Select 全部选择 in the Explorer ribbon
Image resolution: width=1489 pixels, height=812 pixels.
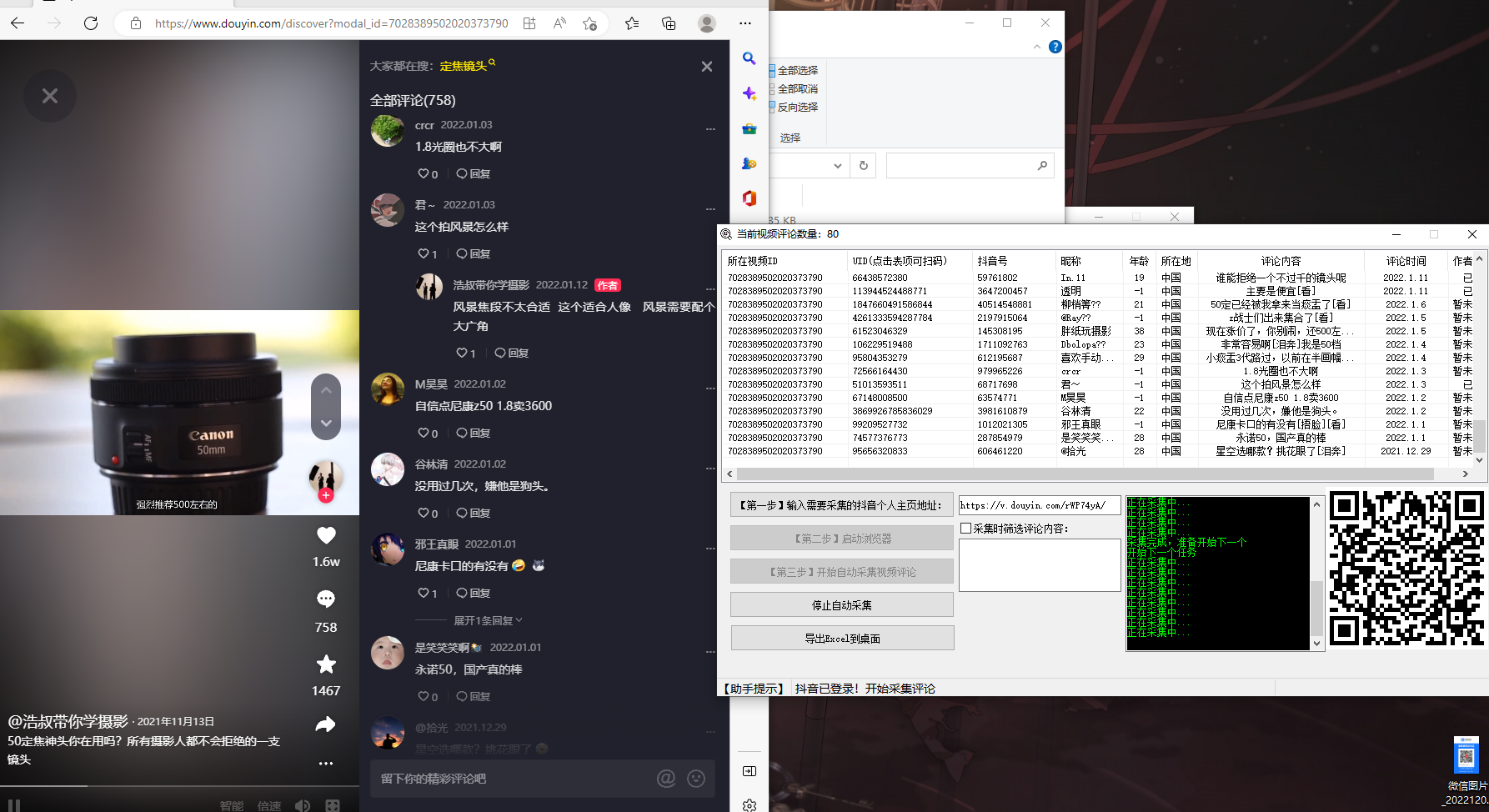click(x=796, y=71)
